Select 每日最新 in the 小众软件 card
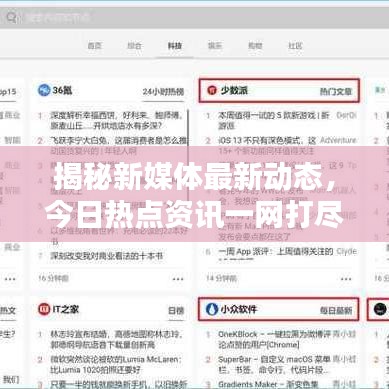The image size is (389, 389). tap(336, 311)
